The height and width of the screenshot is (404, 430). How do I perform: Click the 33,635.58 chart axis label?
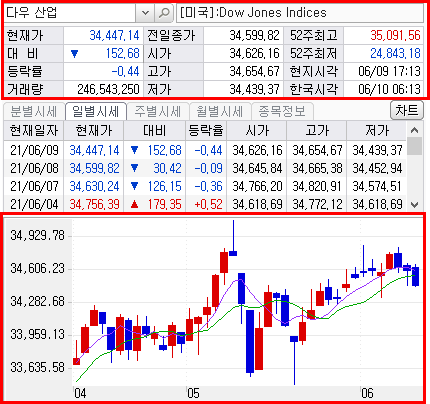click(37, 367)
